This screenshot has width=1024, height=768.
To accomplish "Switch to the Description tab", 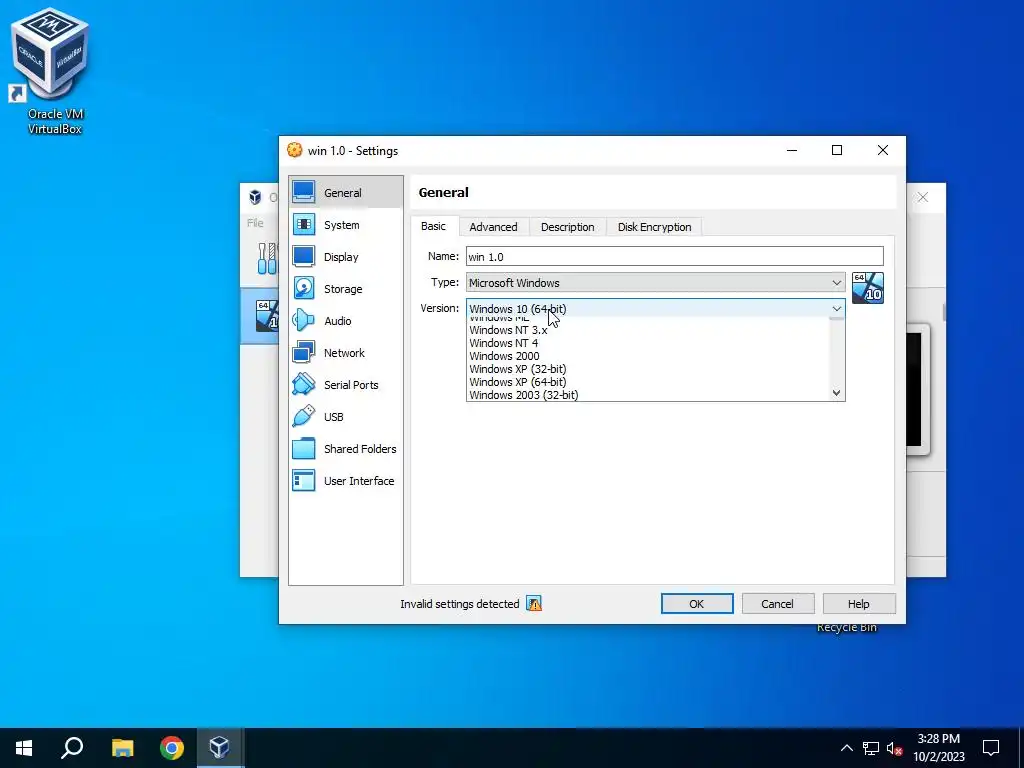I will [x=568, y=227].
